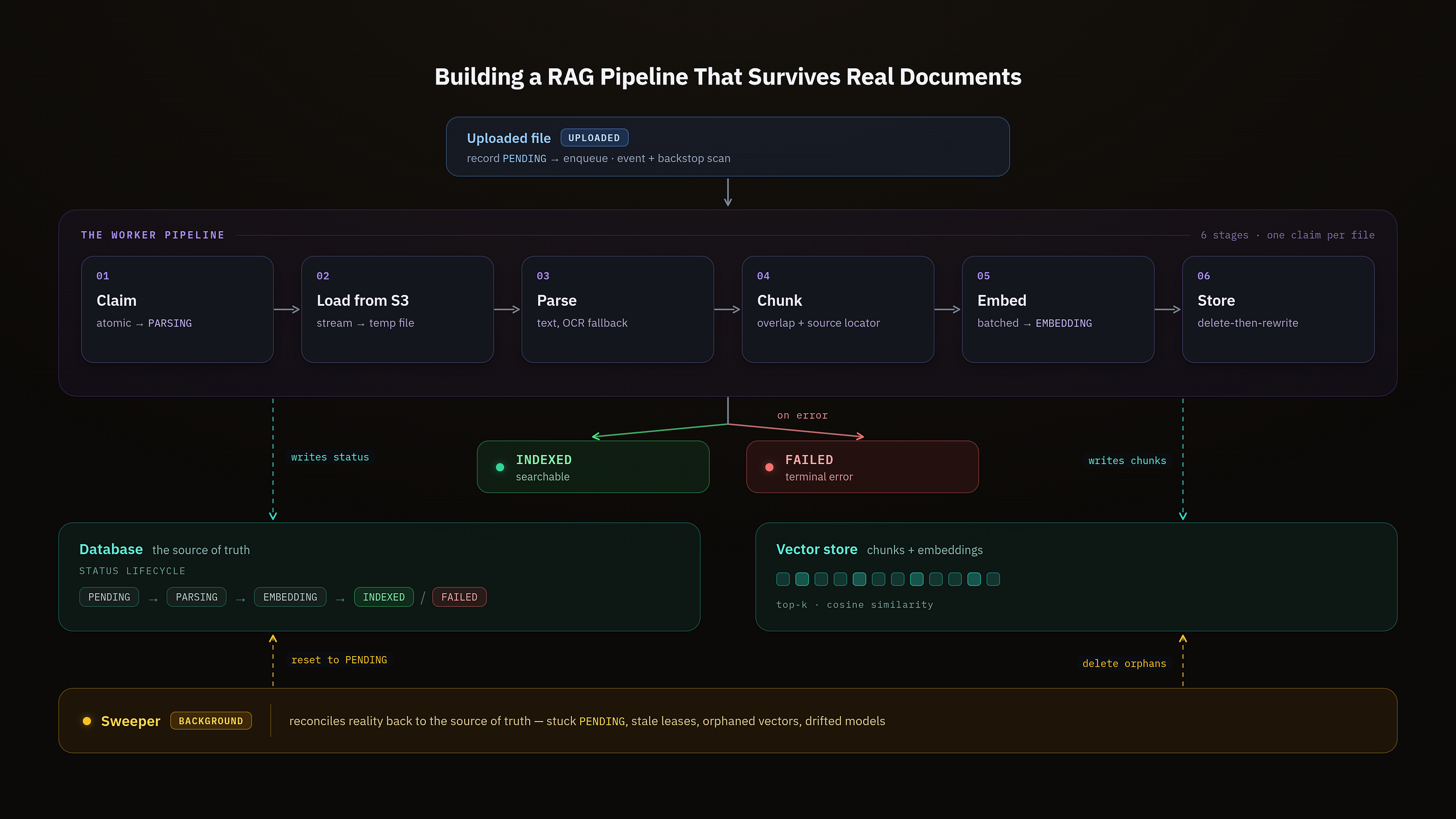Click the 'writes chunks' label
The width and height of the screenshot is (1456, 819).
1127,461
